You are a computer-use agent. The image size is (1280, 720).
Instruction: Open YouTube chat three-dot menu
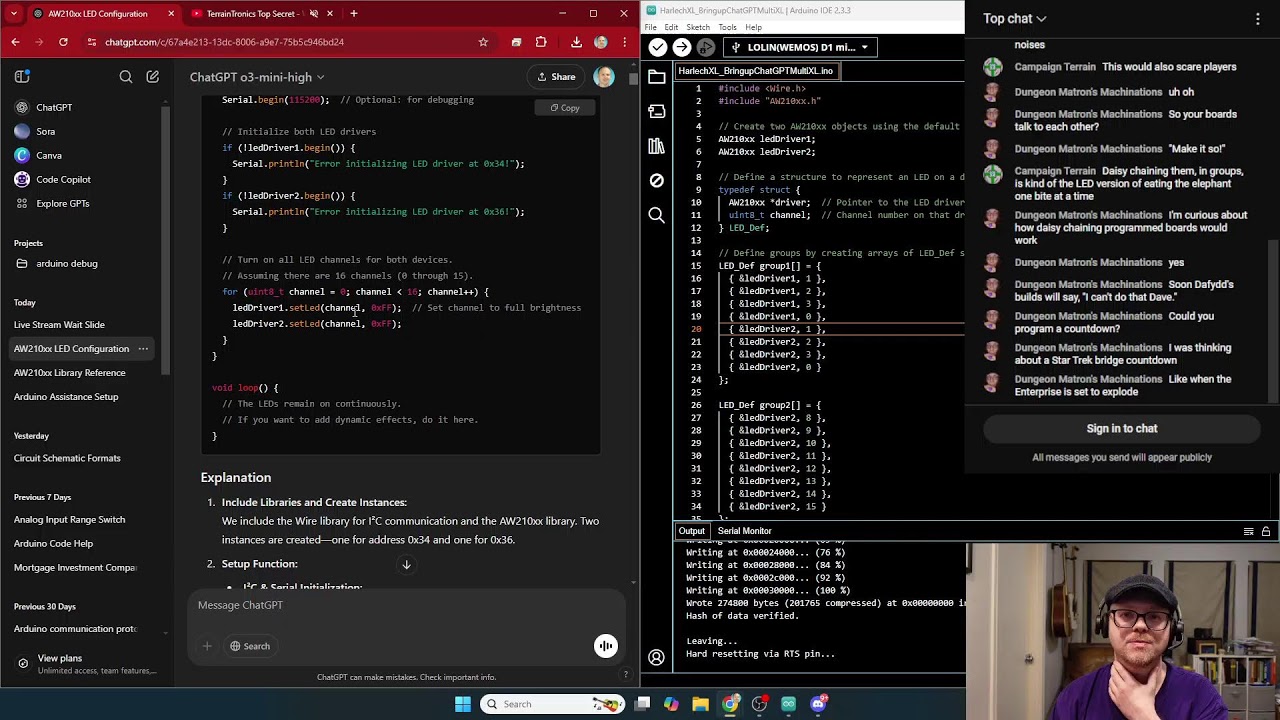[1258, 18]
